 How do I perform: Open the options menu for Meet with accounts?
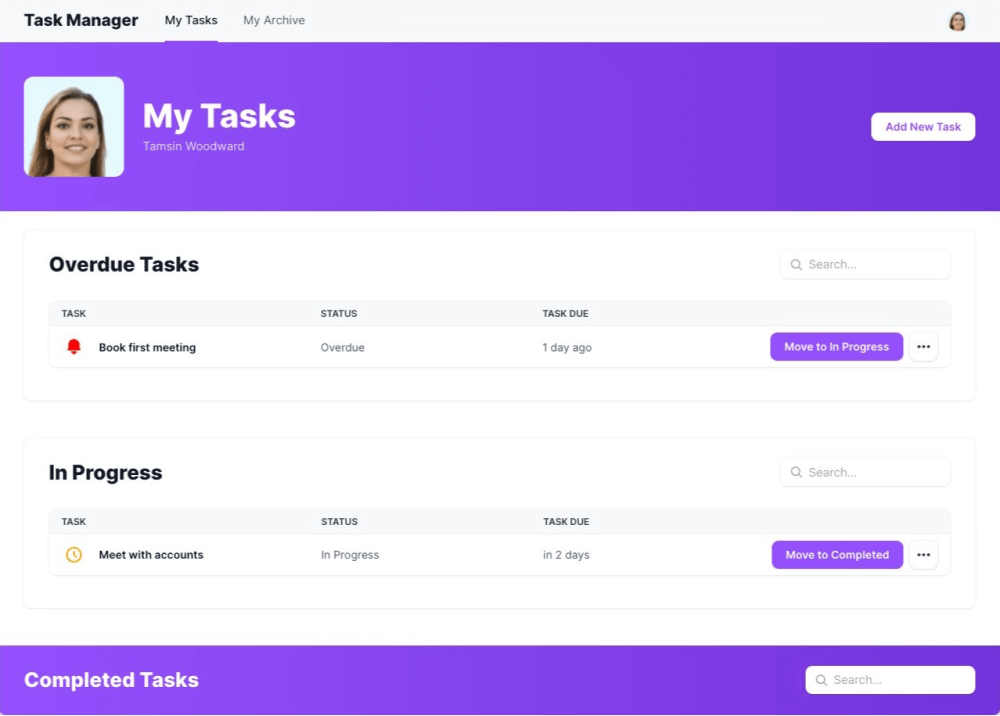(923, 554)
